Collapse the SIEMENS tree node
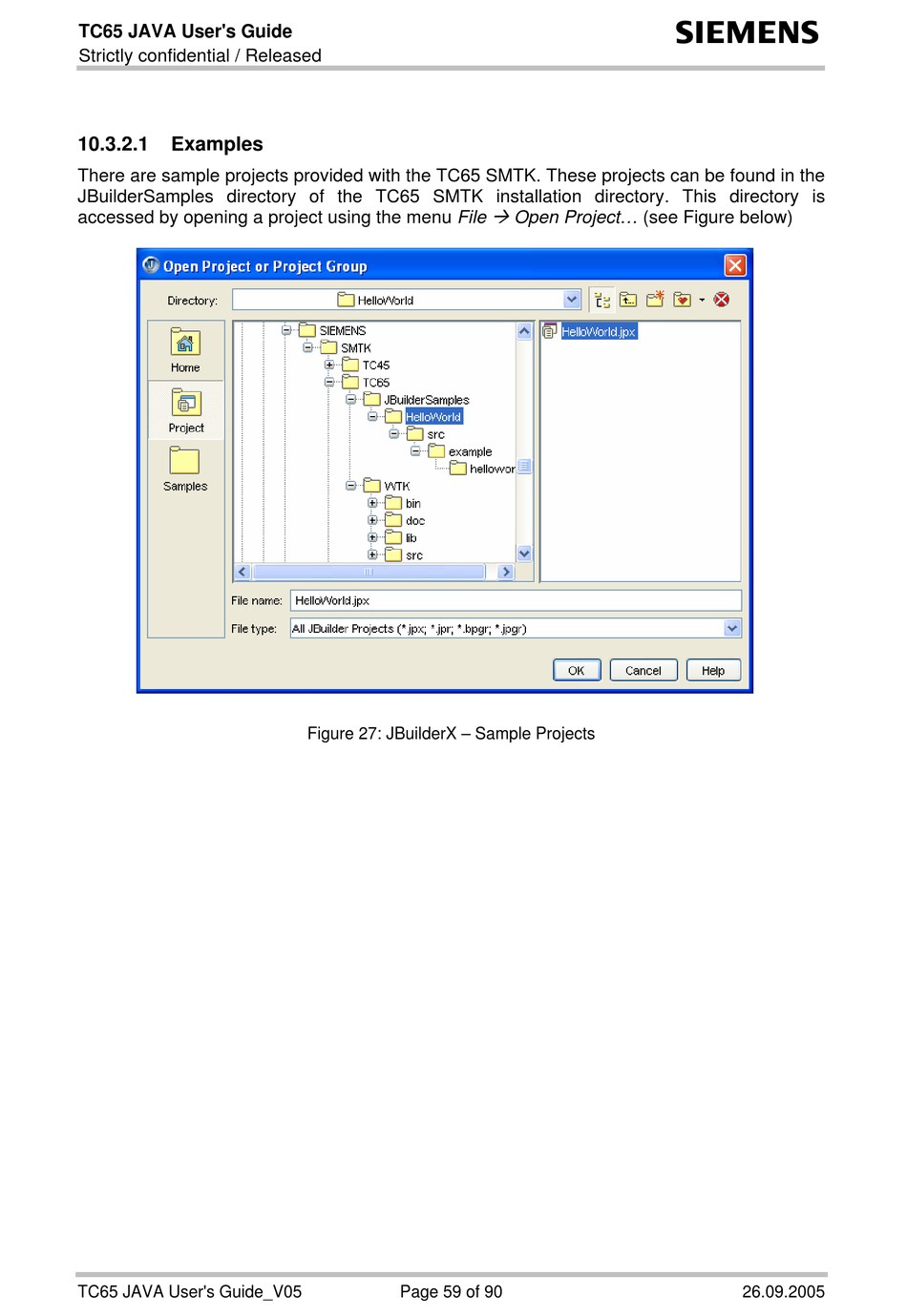907x1316 pixels. click(x=285, y=330)
